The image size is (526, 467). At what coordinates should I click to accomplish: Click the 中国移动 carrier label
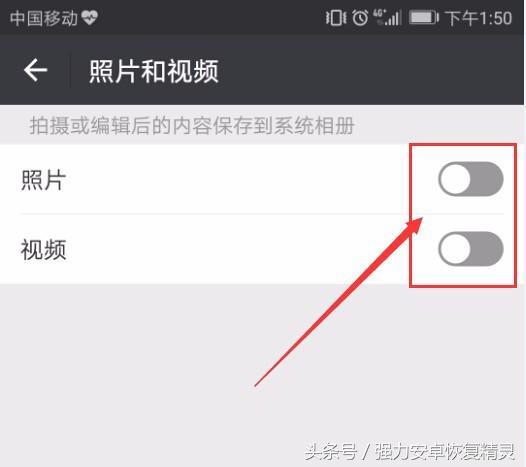pyautogui.click(x=44, y=18)
